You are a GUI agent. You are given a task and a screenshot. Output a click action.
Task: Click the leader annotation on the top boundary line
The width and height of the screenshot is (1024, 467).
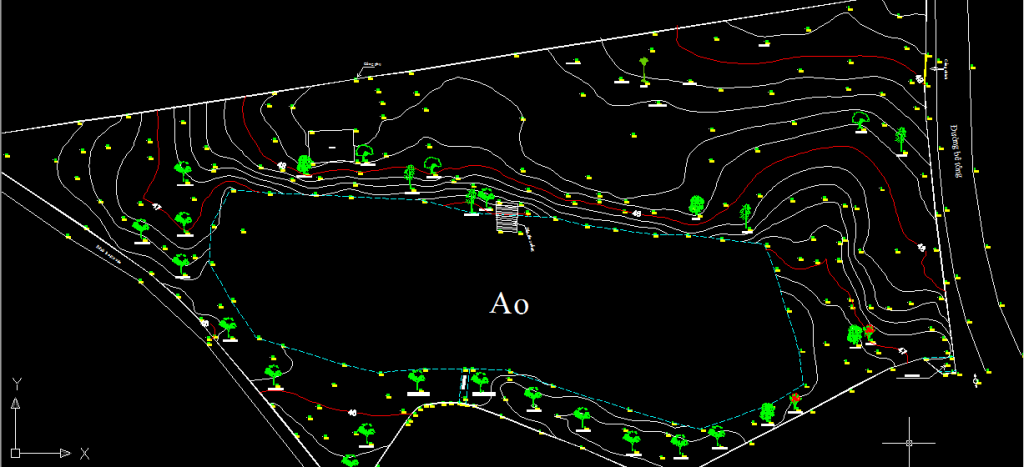tap(371, 67)
